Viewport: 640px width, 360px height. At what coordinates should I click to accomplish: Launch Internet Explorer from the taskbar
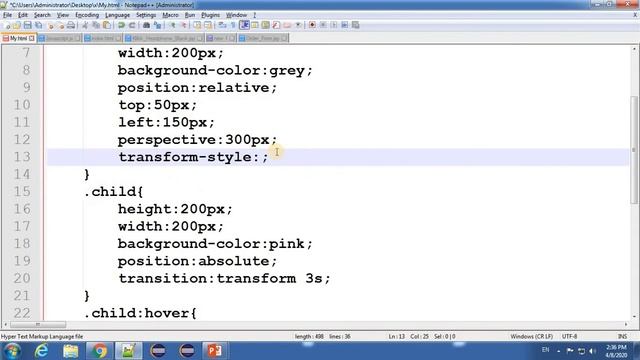tap(41, 351)
